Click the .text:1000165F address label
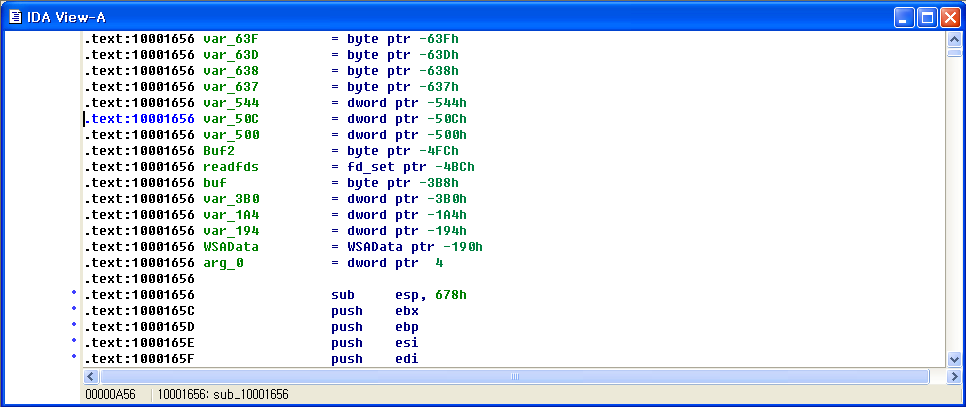The height and width of the screenshot is (407, 966). tap(140, 359)
